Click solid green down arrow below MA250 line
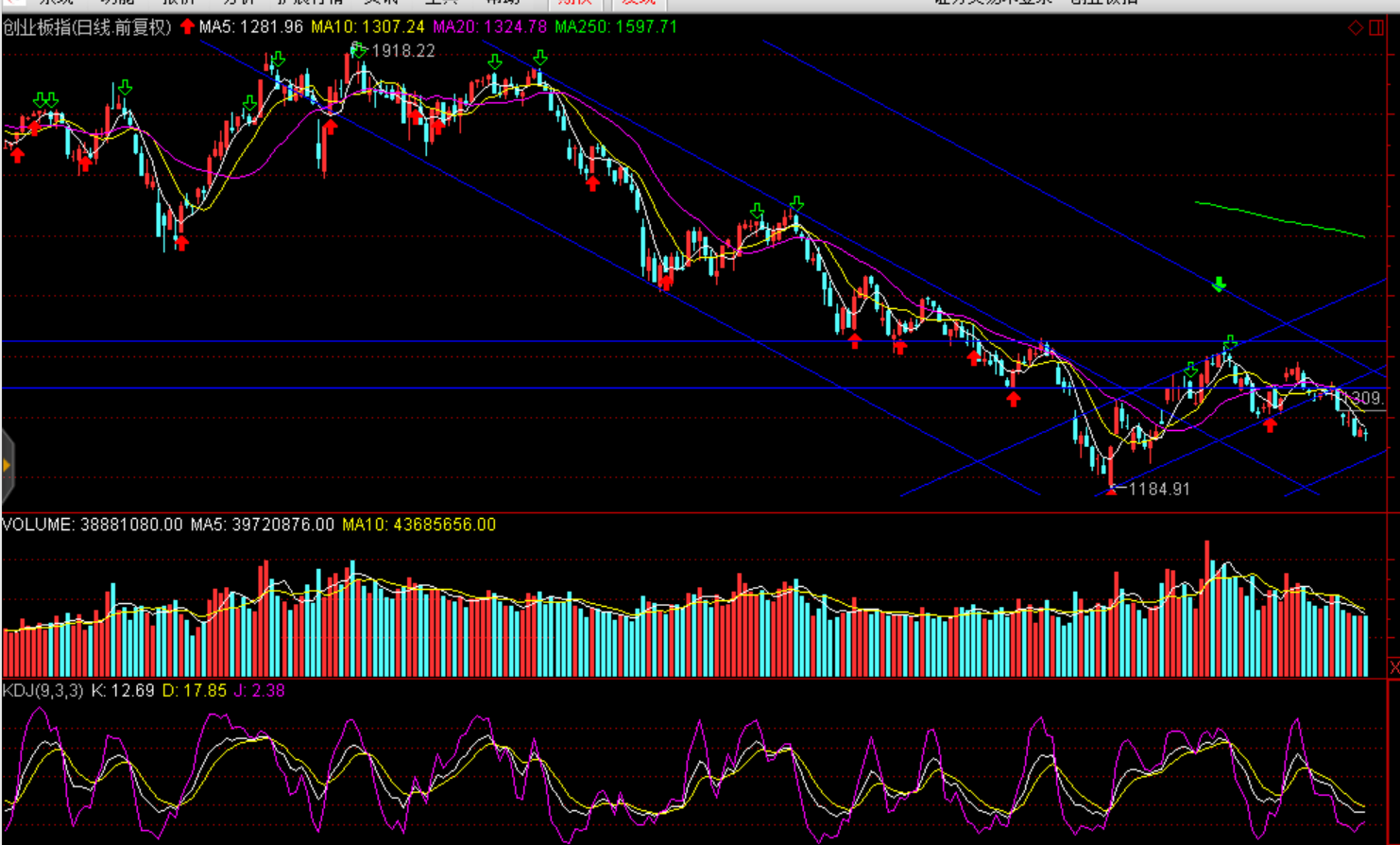 [x=1220, y=285]
